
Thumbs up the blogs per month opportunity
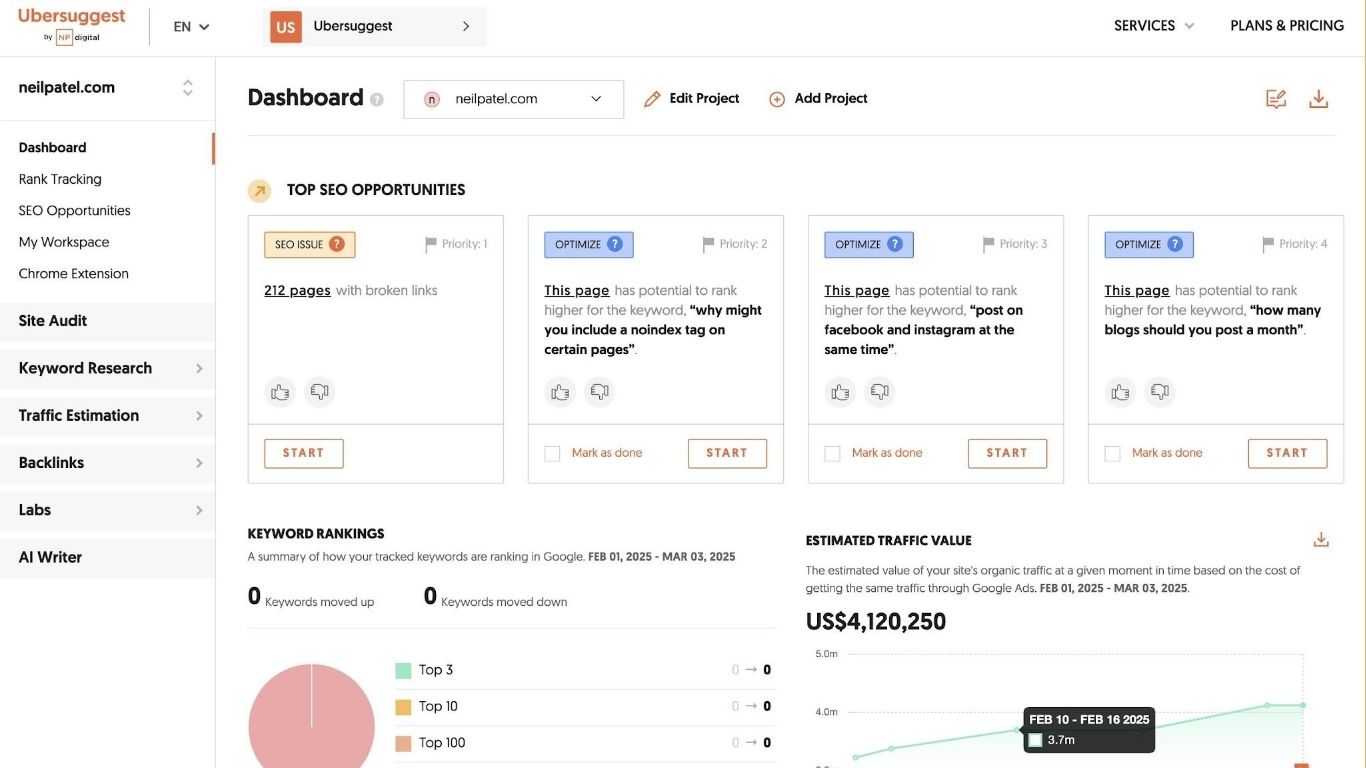point(1120,392)
